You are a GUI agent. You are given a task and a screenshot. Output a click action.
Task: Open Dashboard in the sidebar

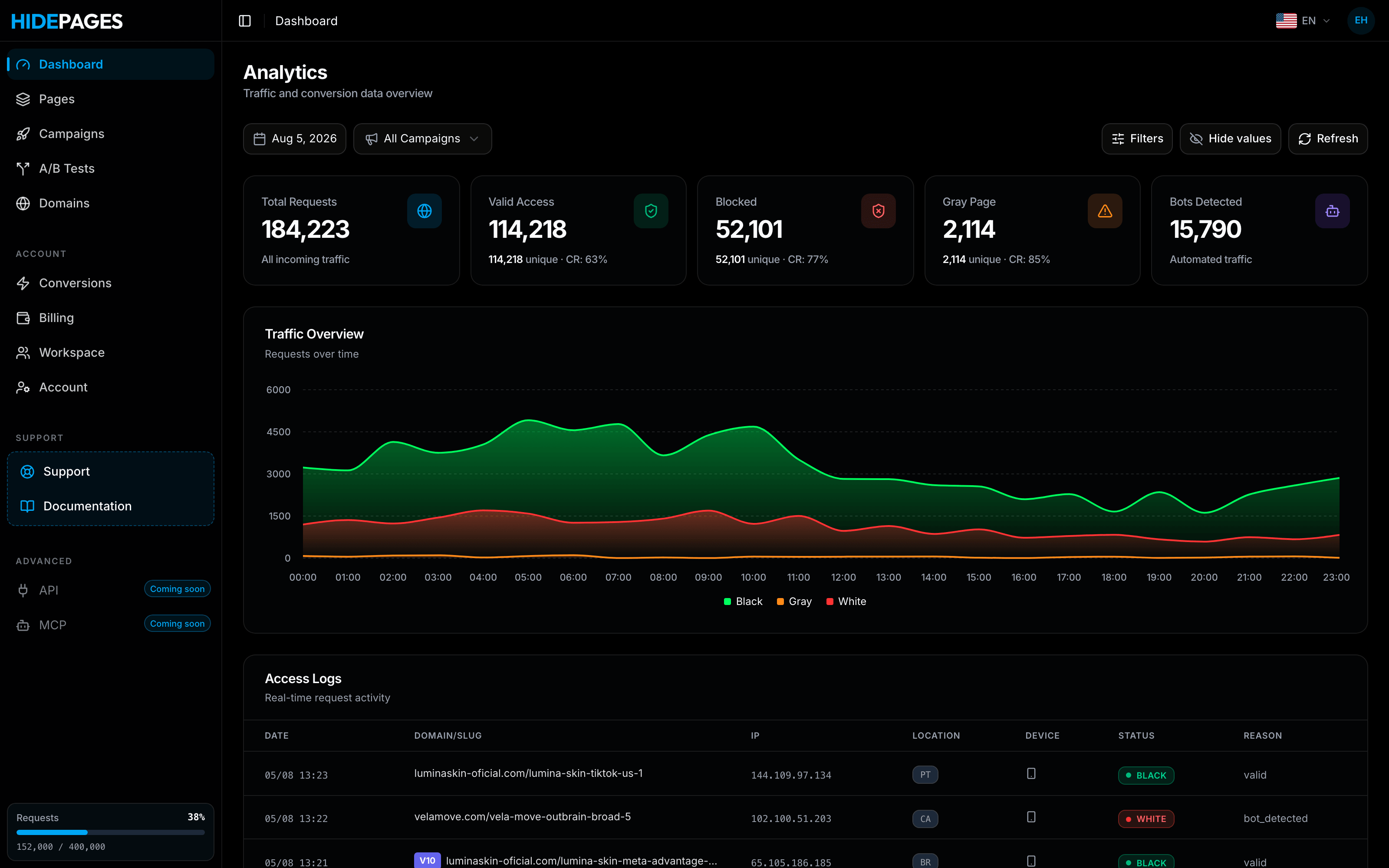[110, 64]
